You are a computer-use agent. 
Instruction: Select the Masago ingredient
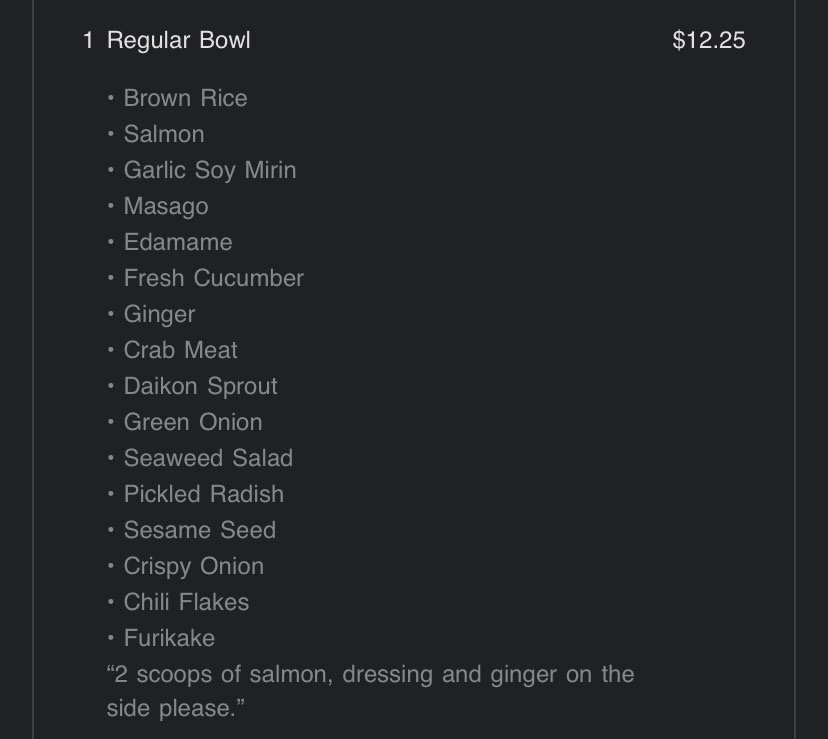coord(166,206)
